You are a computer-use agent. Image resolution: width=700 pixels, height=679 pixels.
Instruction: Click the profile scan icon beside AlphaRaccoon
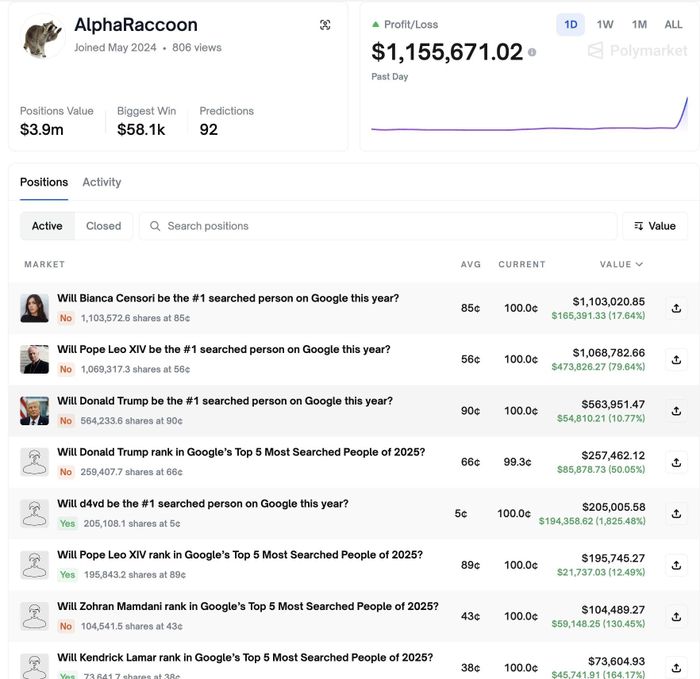pyautogui.click(x=325, y=25)
